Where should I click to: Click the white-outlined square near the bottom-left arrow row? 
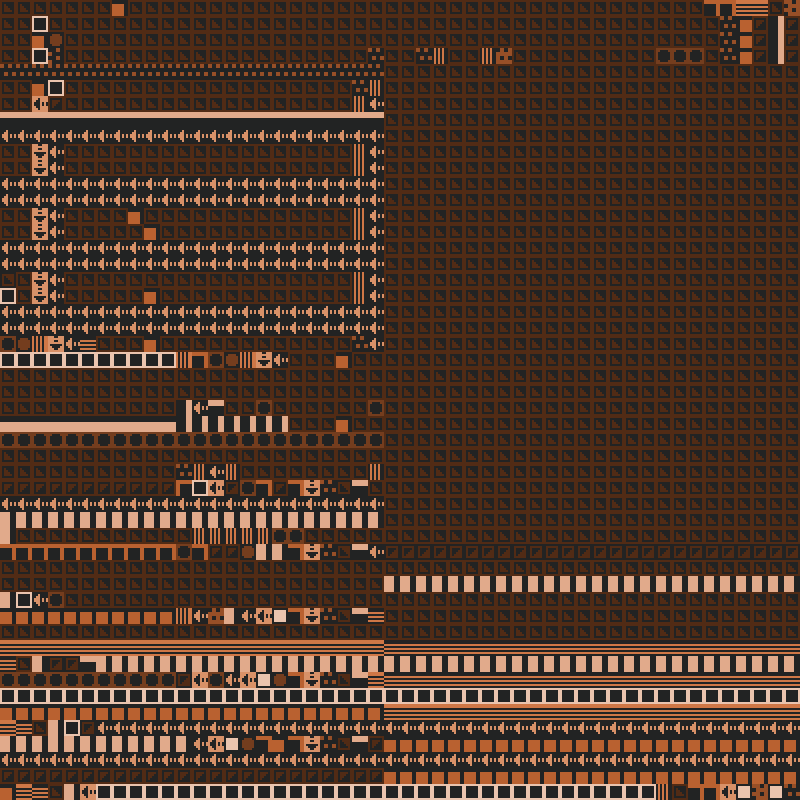point(72,728)
